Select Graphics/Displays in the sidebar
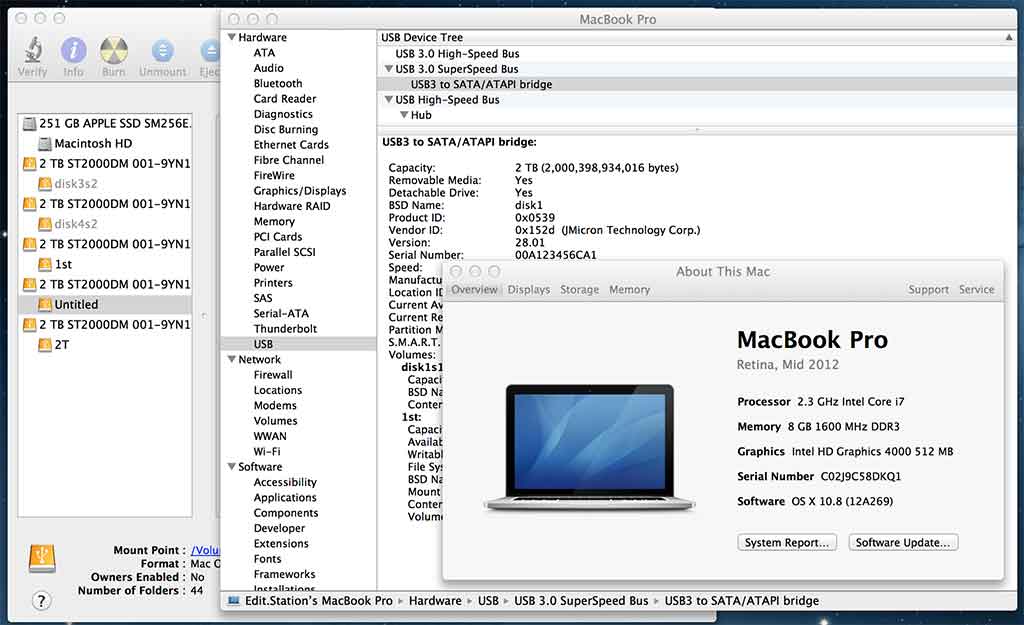Image resolution: width=1024 pixels, height=625 pixels. (x=300, y=191)
